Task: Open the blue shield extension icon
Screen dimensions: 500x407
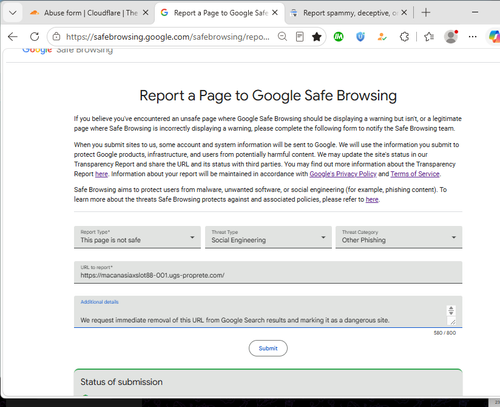Action: click(x=360, y=37)
